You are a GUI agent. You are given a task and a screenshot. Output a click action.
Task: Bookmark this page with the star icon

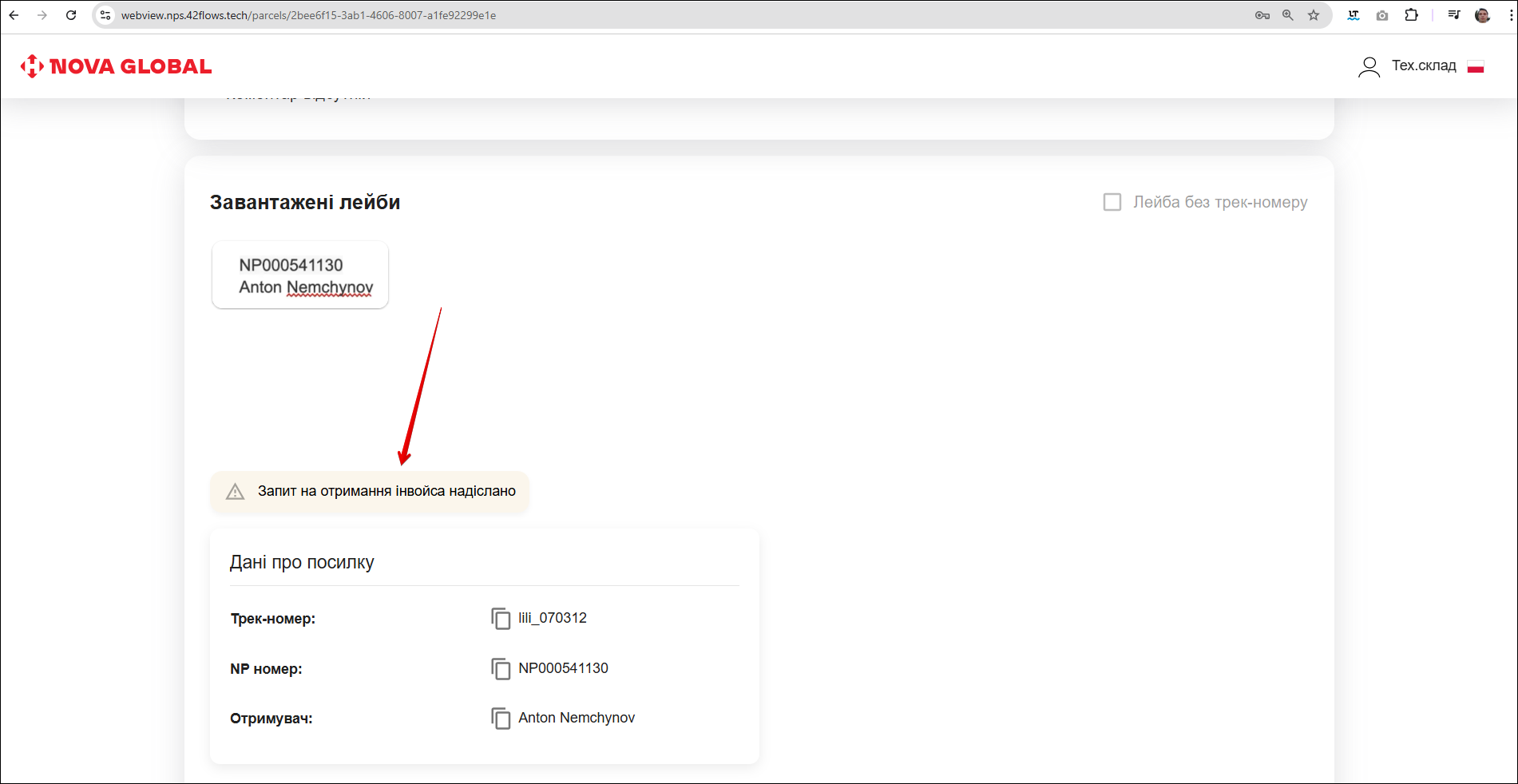click(x=1314, y=15)
